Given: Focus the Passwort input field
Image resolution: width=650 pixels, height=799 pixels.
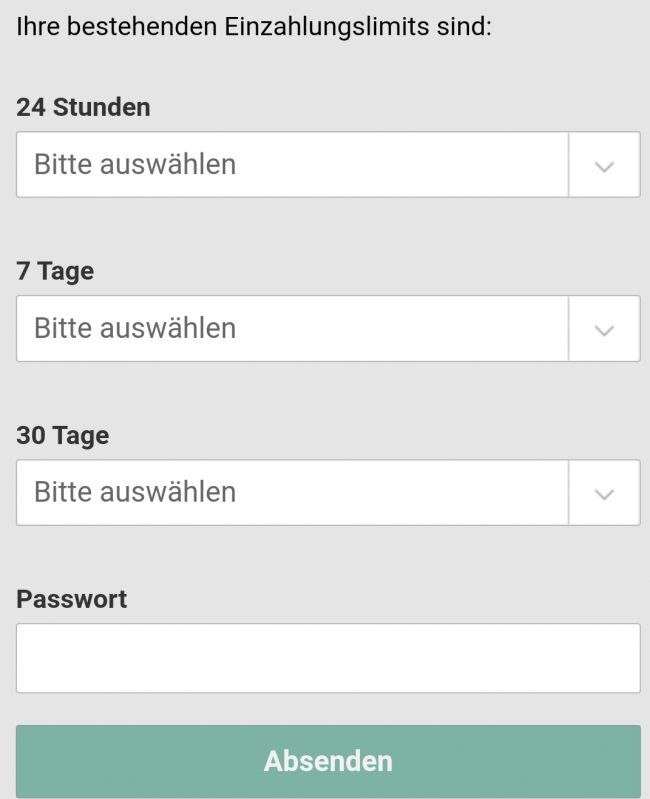Looking at the screenshot, I should point(328,658).
